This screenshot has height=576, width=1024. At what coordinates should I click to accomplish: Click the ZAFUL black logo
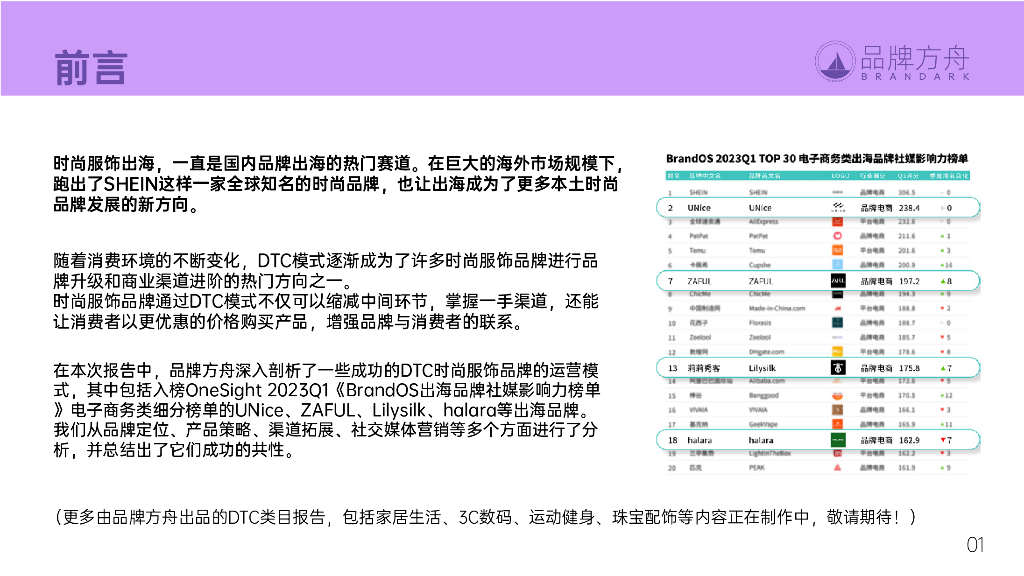pyautogui.click(x=838, y=281)
